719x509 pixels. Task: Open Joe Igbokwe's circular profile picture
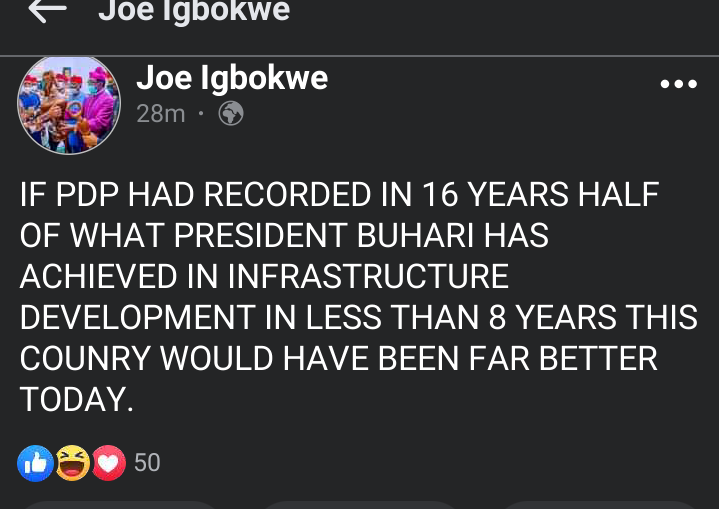click(x=69, y=105)
